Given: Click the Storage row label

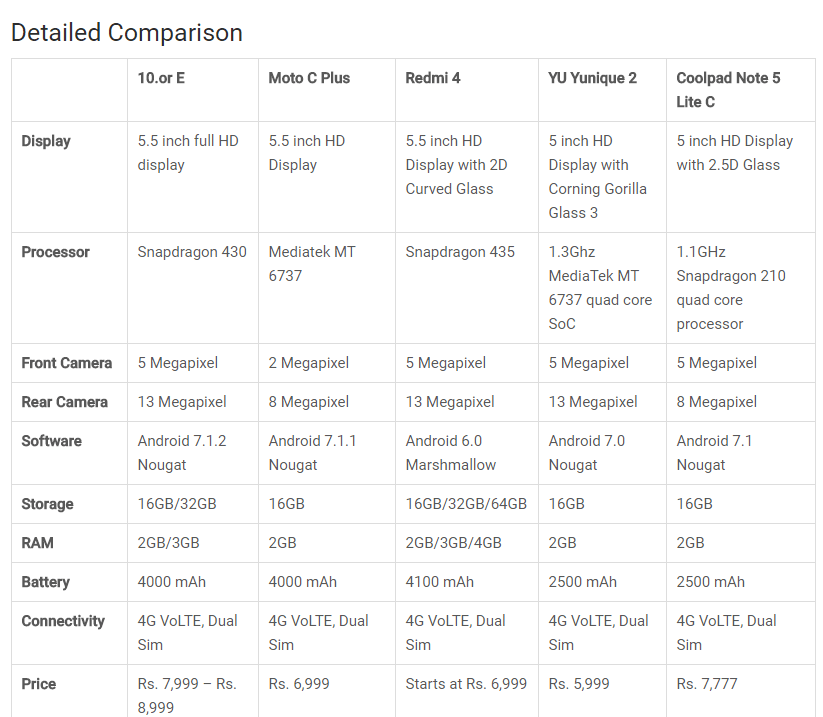Looking at the screenshot, I should (x=47, y=504).
